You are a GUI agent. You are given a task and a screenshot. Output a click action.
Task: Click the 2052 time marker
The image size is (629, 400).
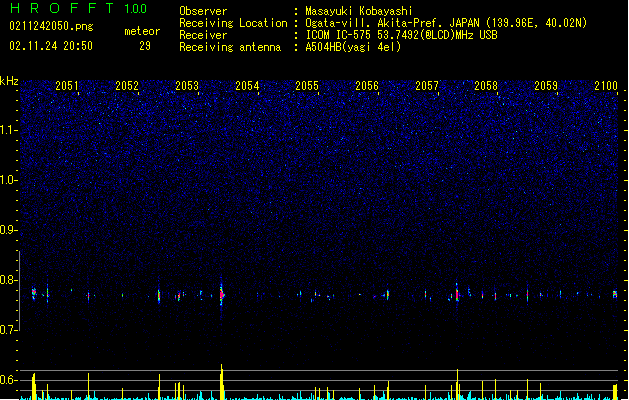[127, 86]
